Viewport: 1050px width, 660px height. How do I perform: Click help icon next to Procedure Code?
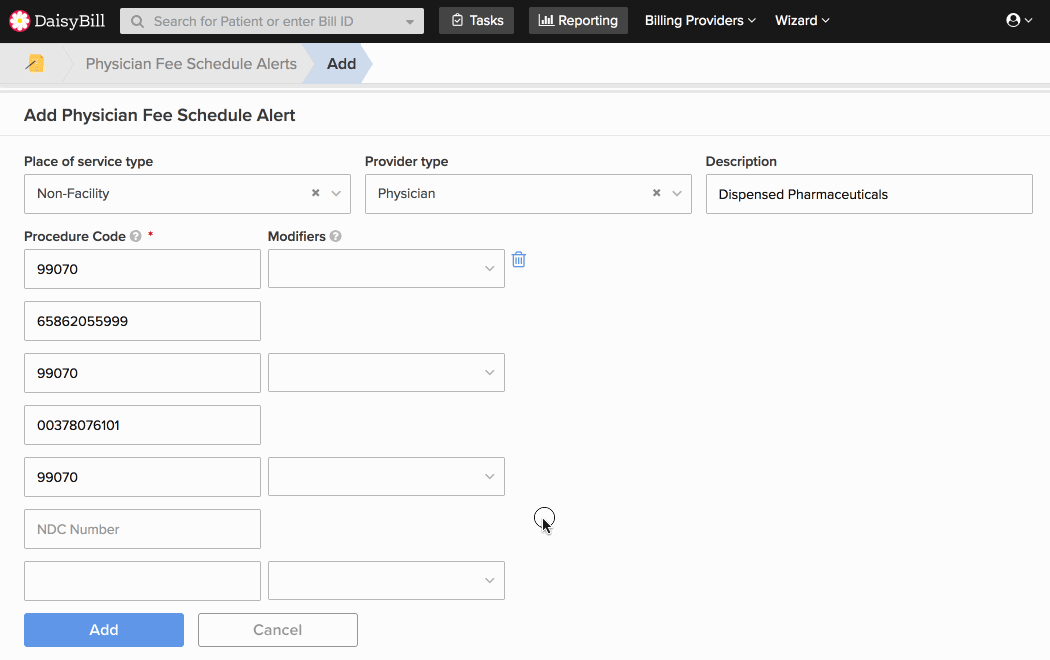coord(135,237)
